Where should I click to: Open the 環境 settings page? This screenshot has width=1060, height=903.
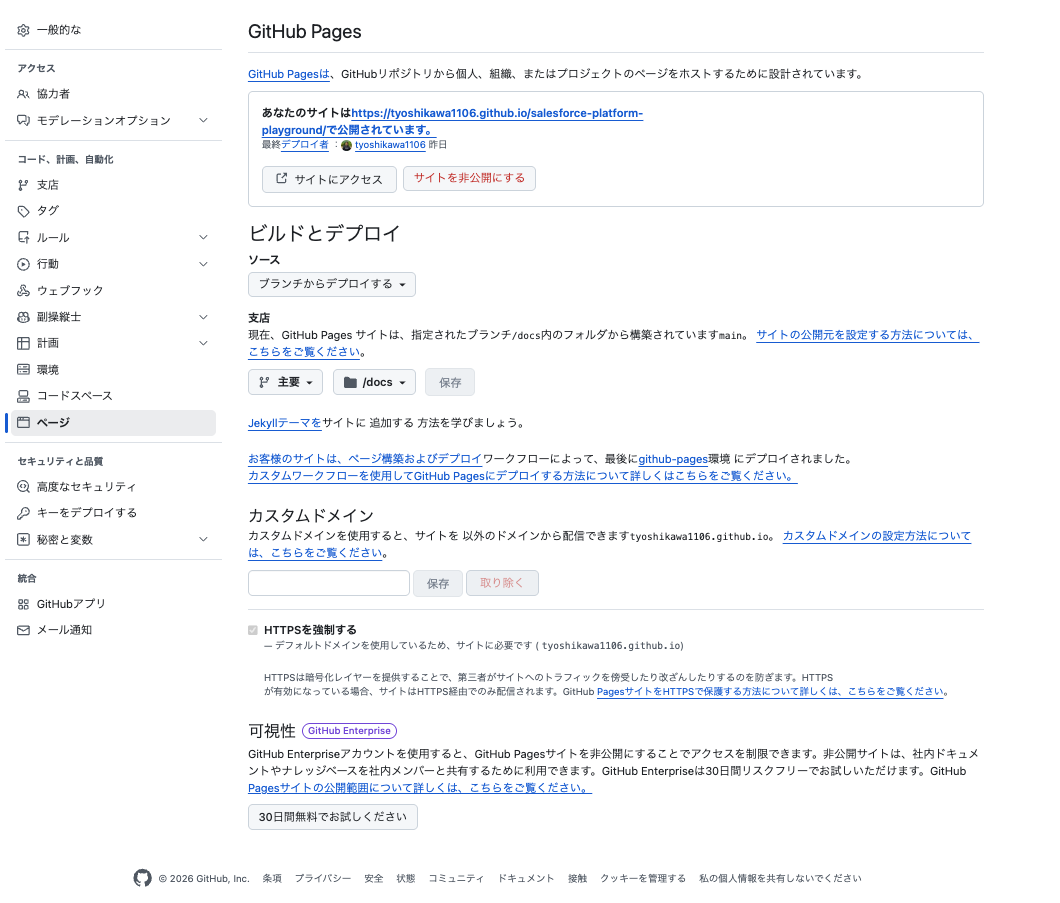pyautogui.click(x=114, y=370)
